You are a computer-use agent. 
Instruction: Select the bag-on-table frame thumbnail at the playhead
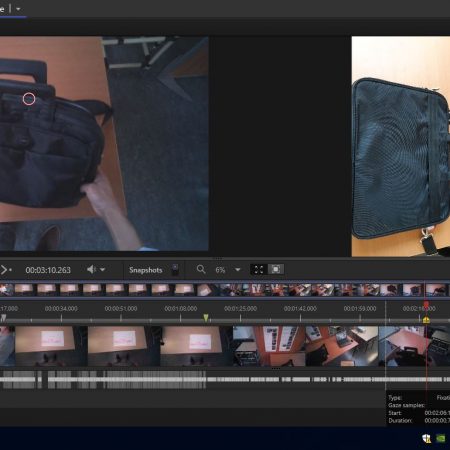pyautogui.click(x=414, y=346)
